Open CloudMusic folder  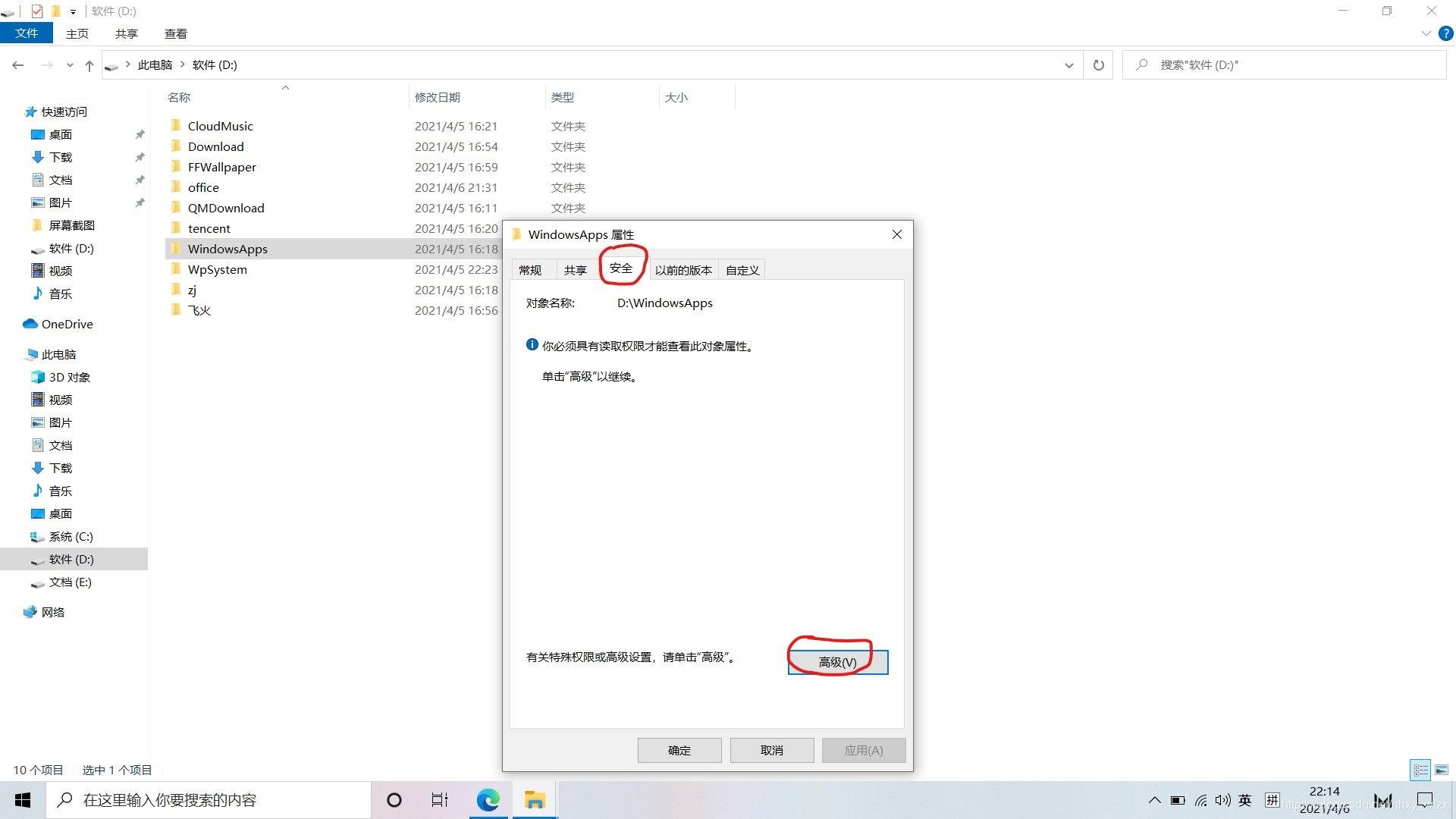[x=220, y=125]
